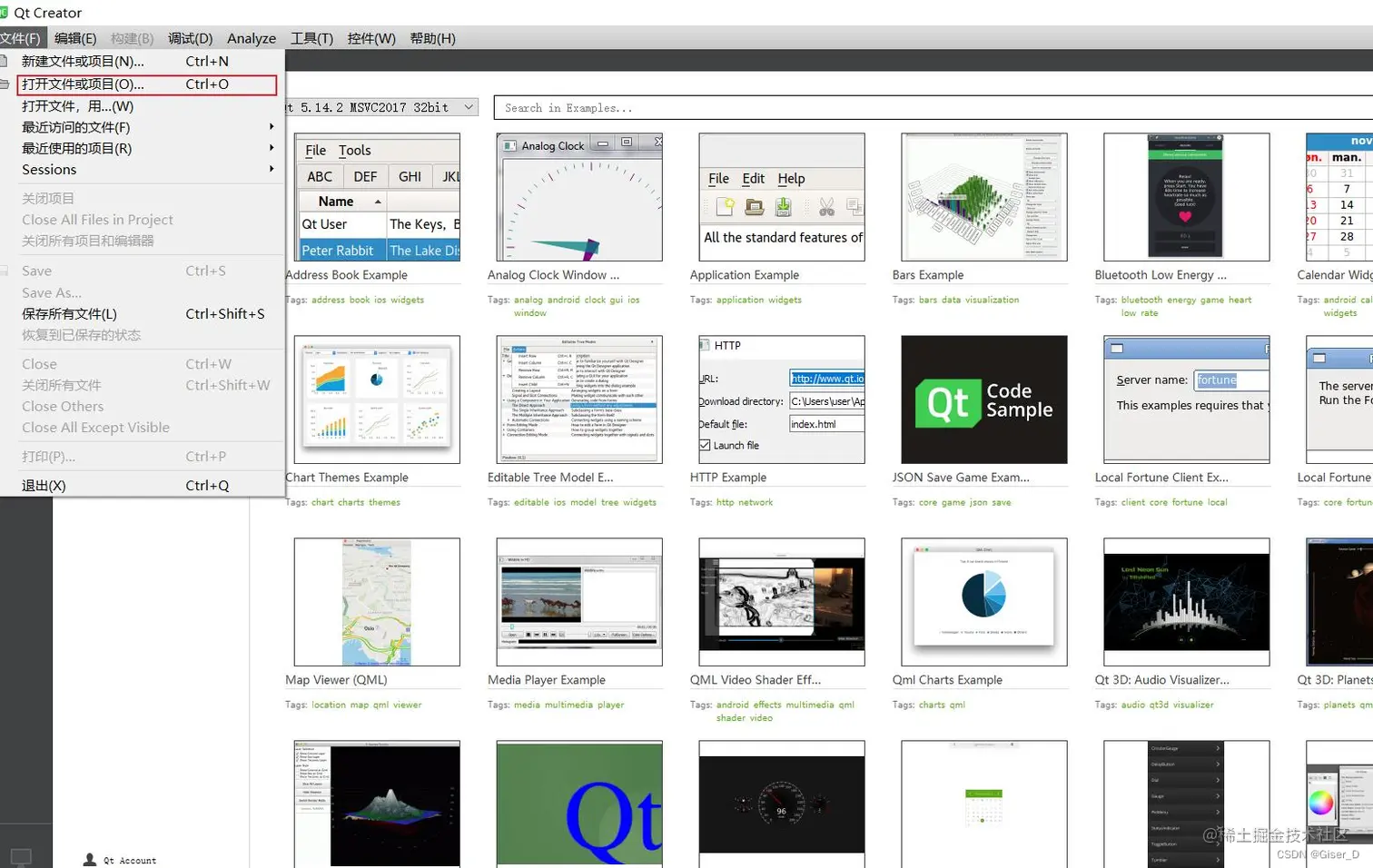1373x868 pixels.
Task: Open Analog Clock Window example thumbnail
Action: [579, 197]
